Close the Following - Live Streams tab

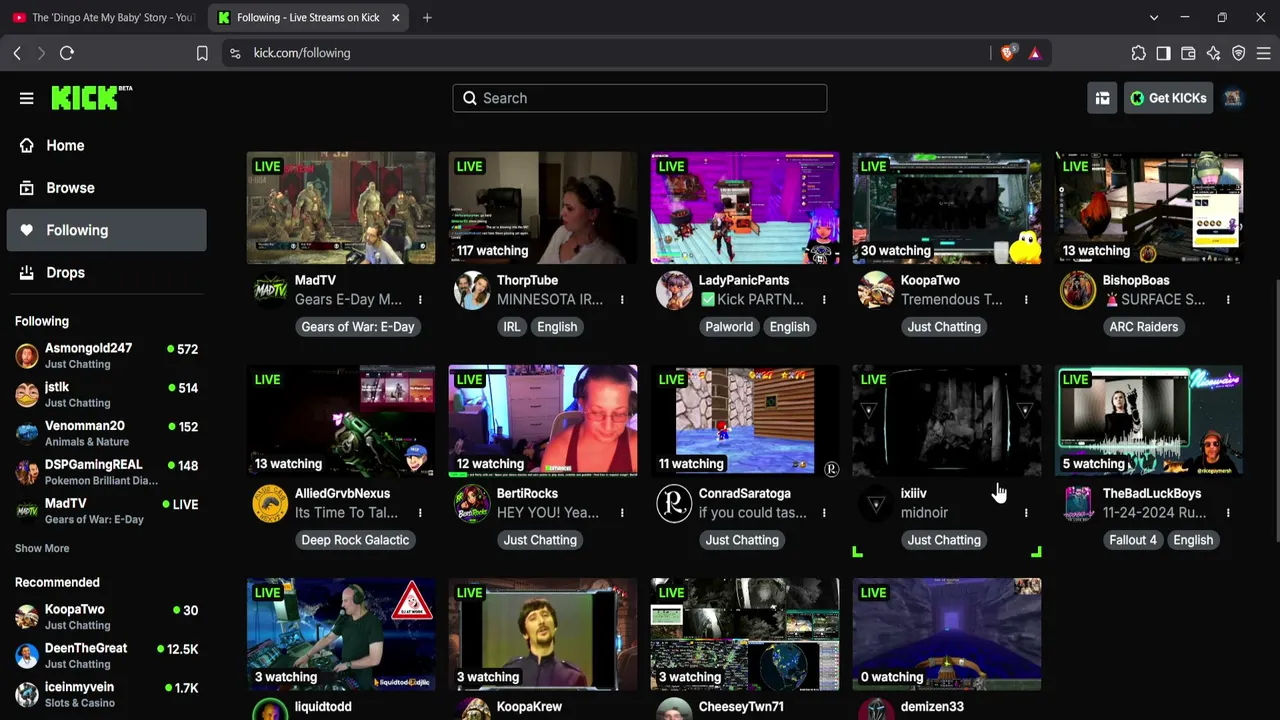click(x=396, y=17)
